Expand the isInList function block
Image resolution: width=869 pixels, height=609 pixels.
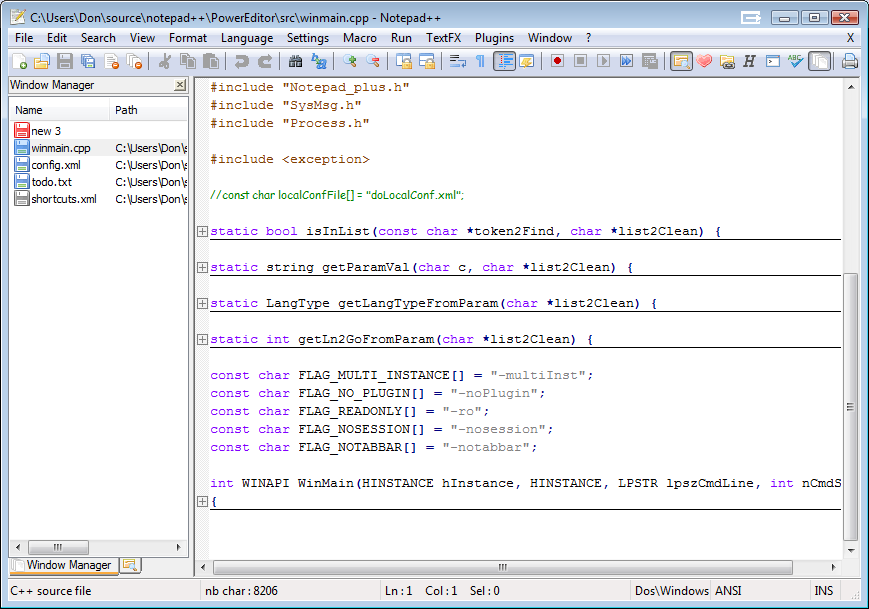pos(203,231)
